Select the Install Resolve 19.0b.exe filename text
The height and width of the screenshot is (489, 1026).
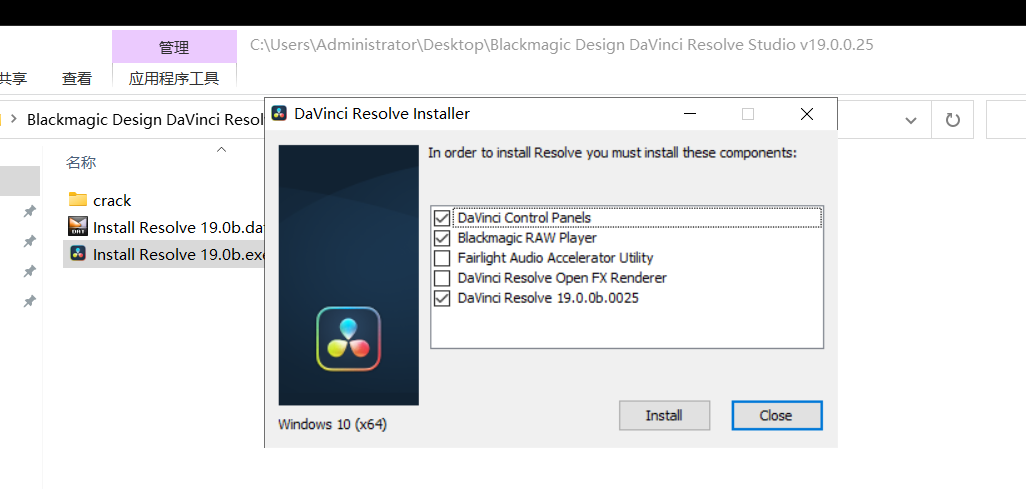pos(178,254)
